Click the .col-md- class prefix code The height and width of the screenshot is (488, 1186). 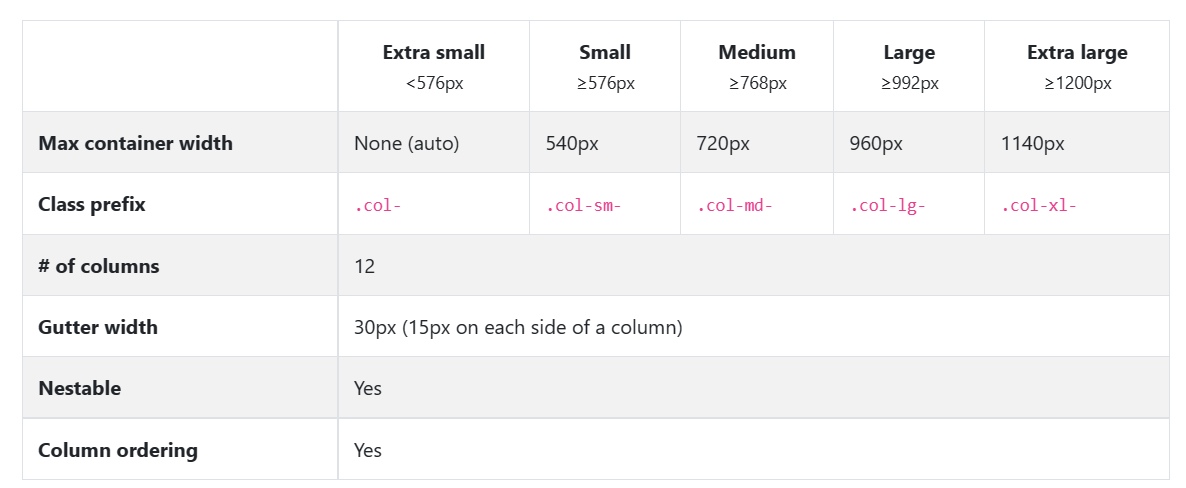point(735,206)
